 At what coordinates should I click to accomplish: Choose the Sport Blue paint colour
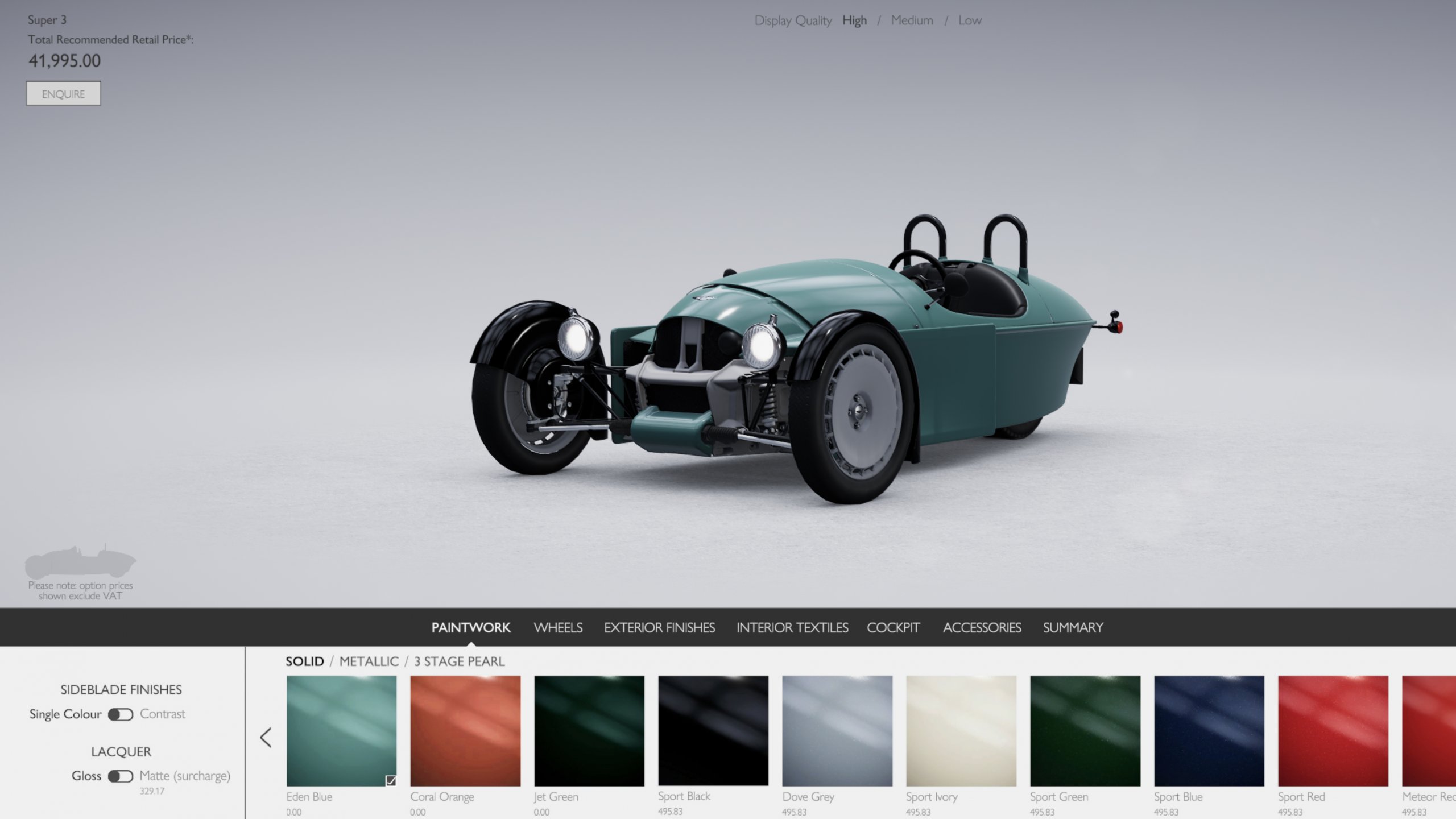coord(1210,731)
